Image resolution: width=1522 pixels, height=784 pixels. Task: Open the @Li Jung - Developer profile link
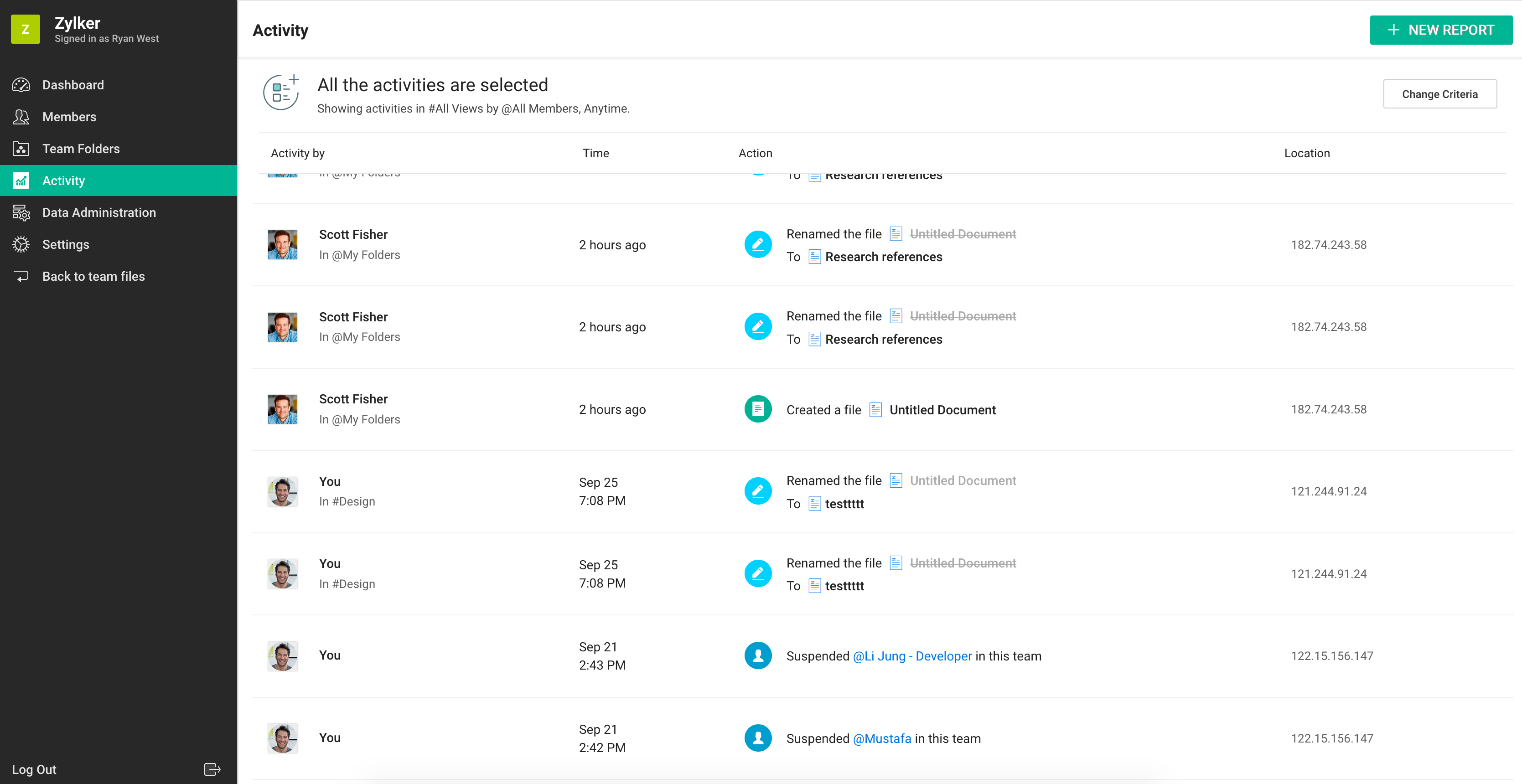coord(911,656)
